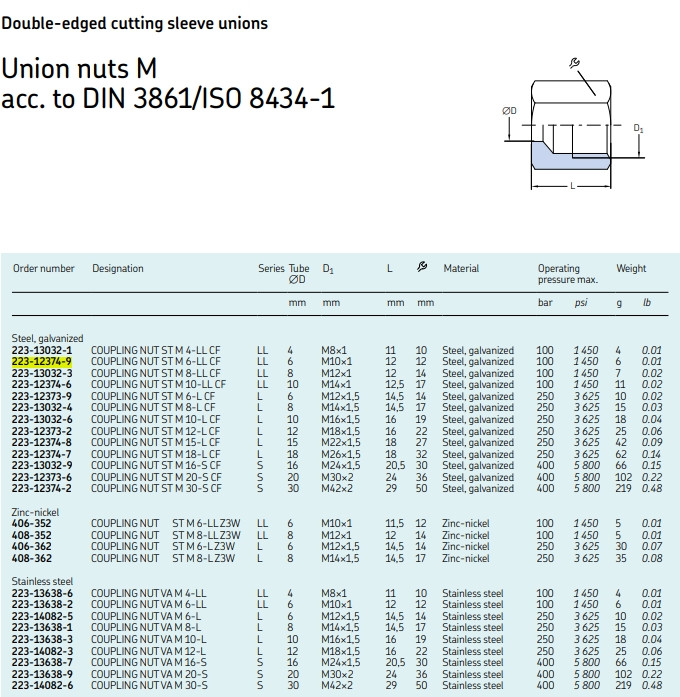Open order number 223-13032-1
The image size is (680, 697).
pos(42,350)
